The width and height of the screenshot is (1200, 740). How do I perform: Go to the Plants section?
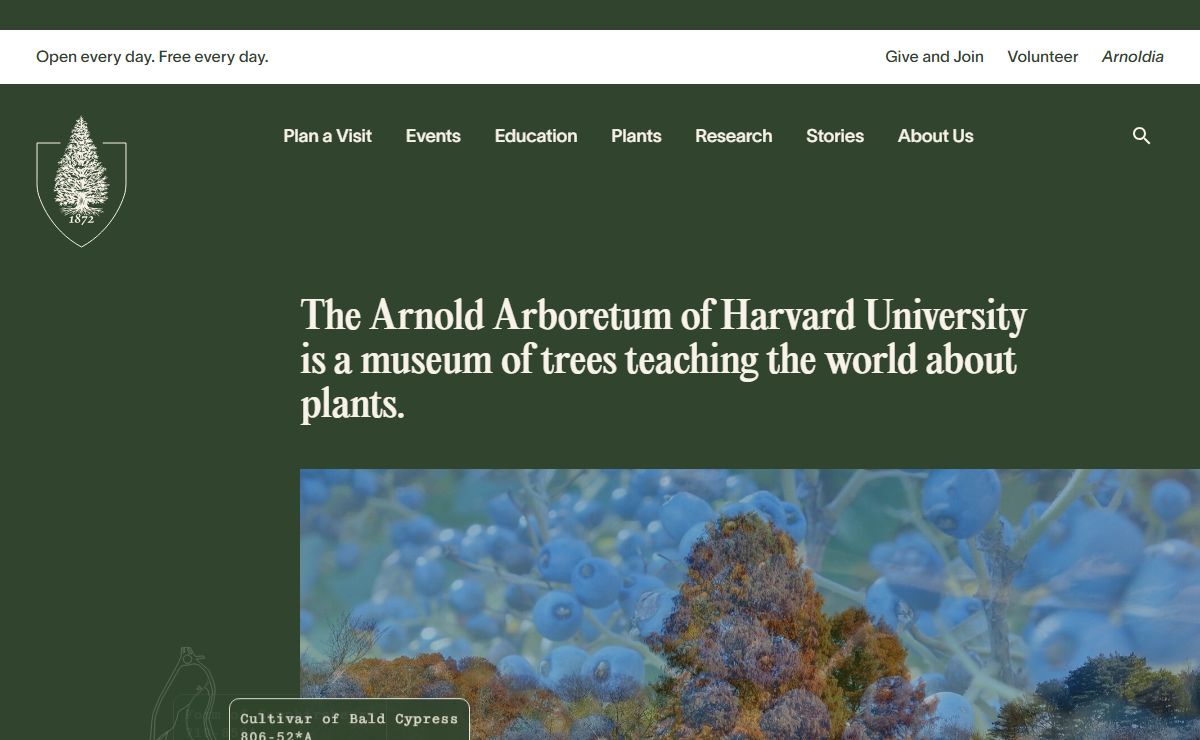pyautogui.click(x=636, y=136)
